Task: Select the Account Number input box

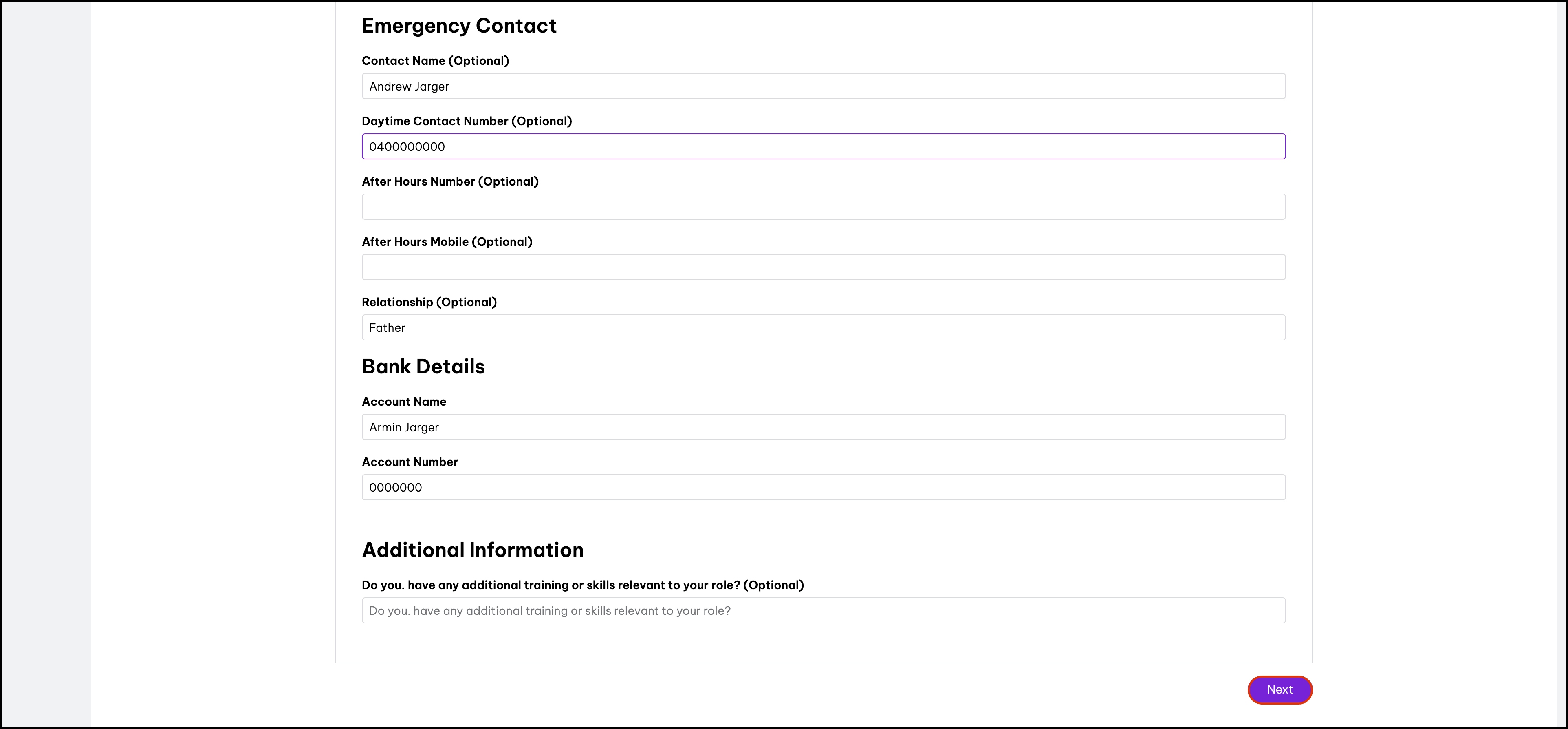Action: tap(823, 487)
